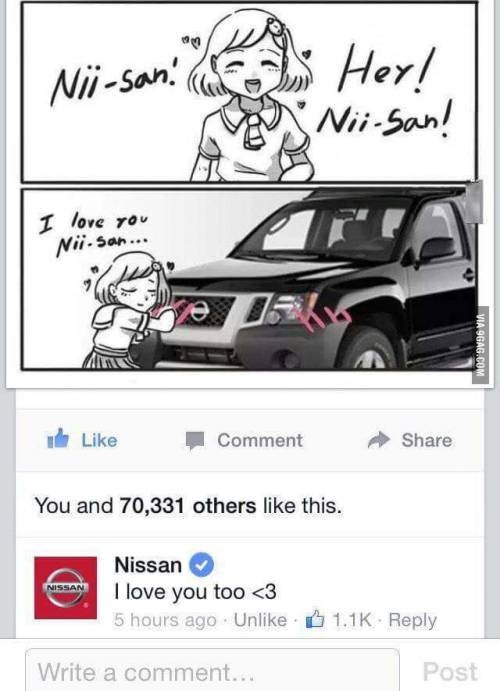Open the top comic panel with girl
The image size is (500, 691).
pos(249,92)
